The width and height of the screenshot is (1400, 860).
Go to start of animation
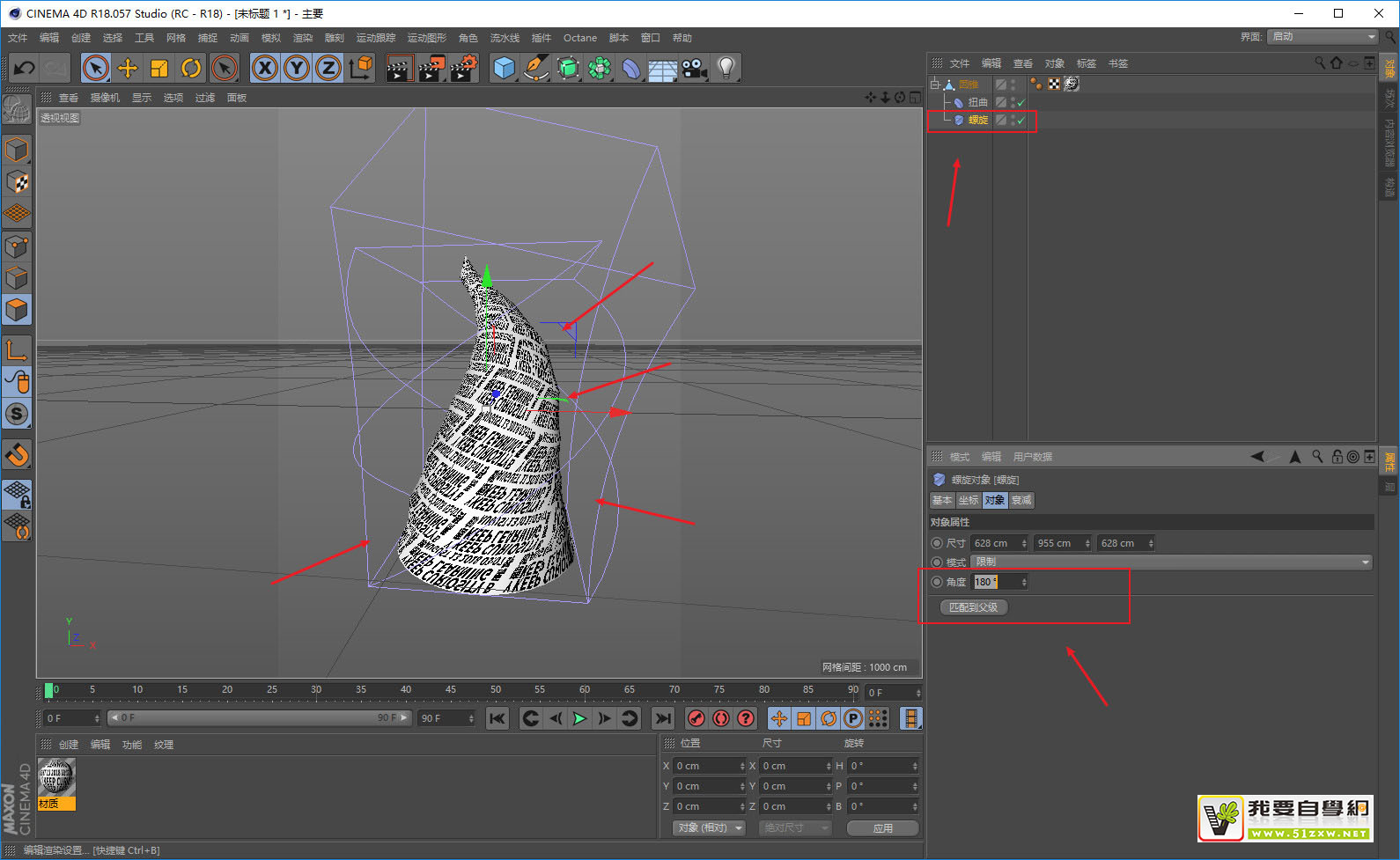click(x=497, y=718)
